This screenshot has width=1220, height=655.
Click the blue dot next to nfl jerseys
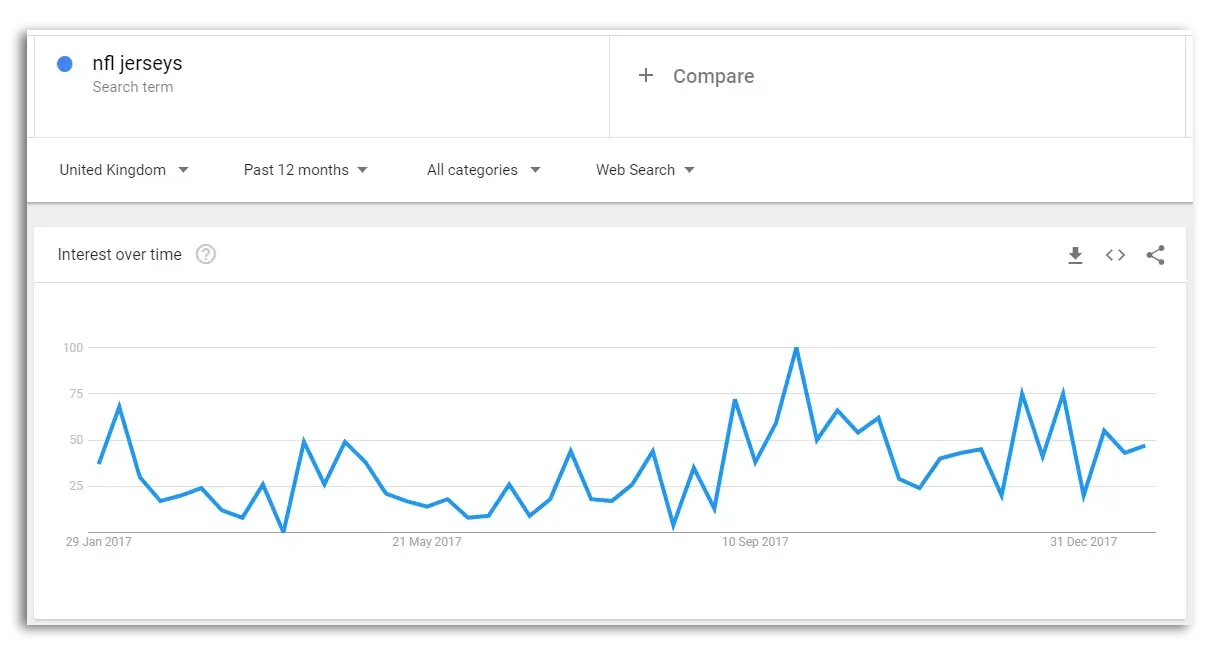click(65, 64)
